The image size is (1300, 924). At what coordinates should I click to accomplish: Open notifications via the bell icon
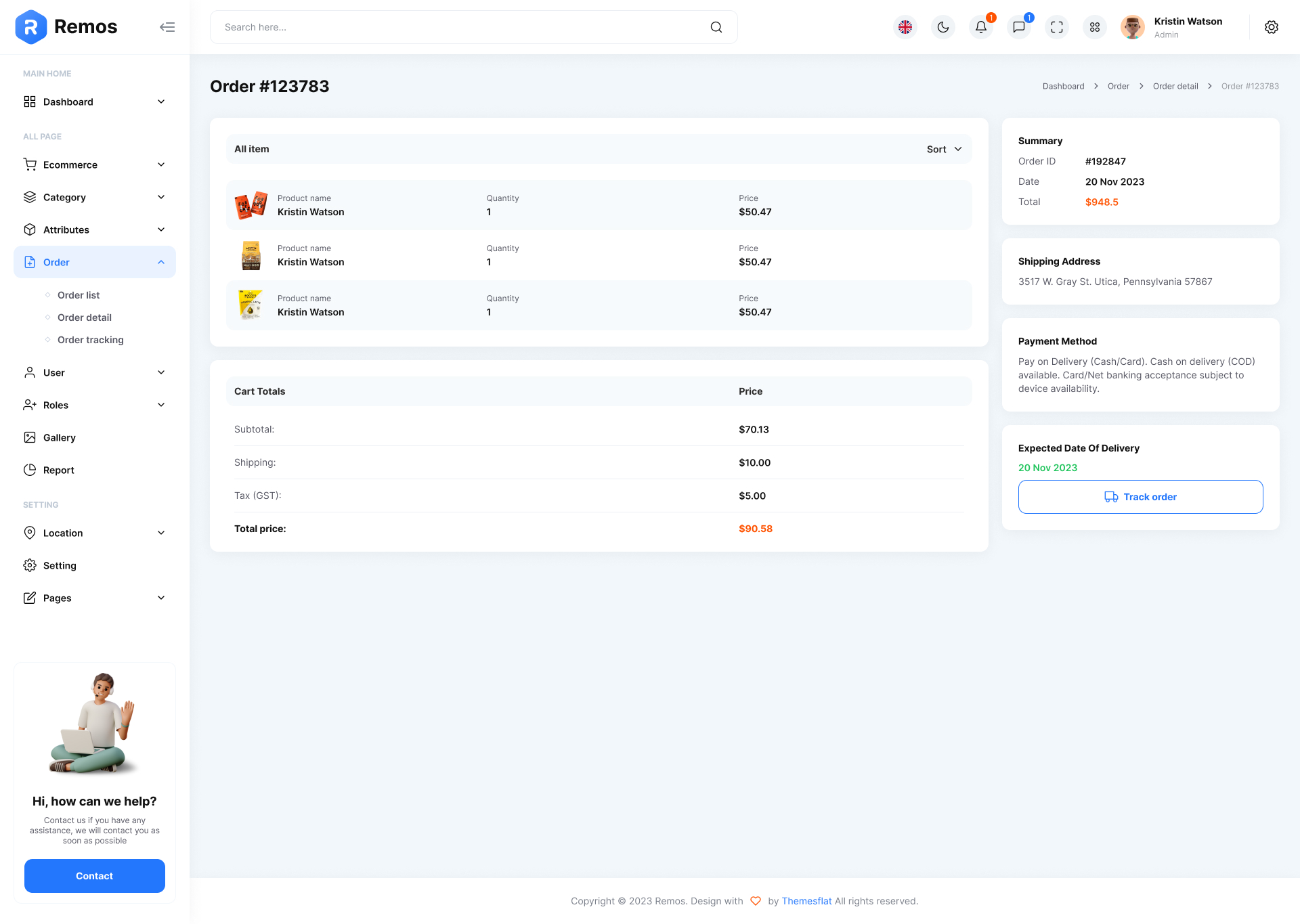pyautogui.click(x=981, y=27)
